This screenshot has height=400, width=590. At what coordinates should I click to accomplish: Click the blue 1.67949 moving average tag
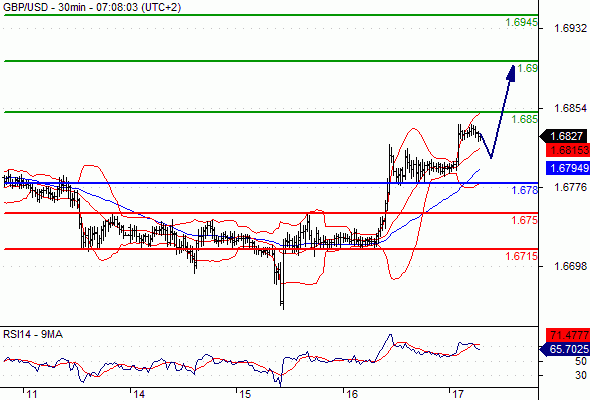568,168
